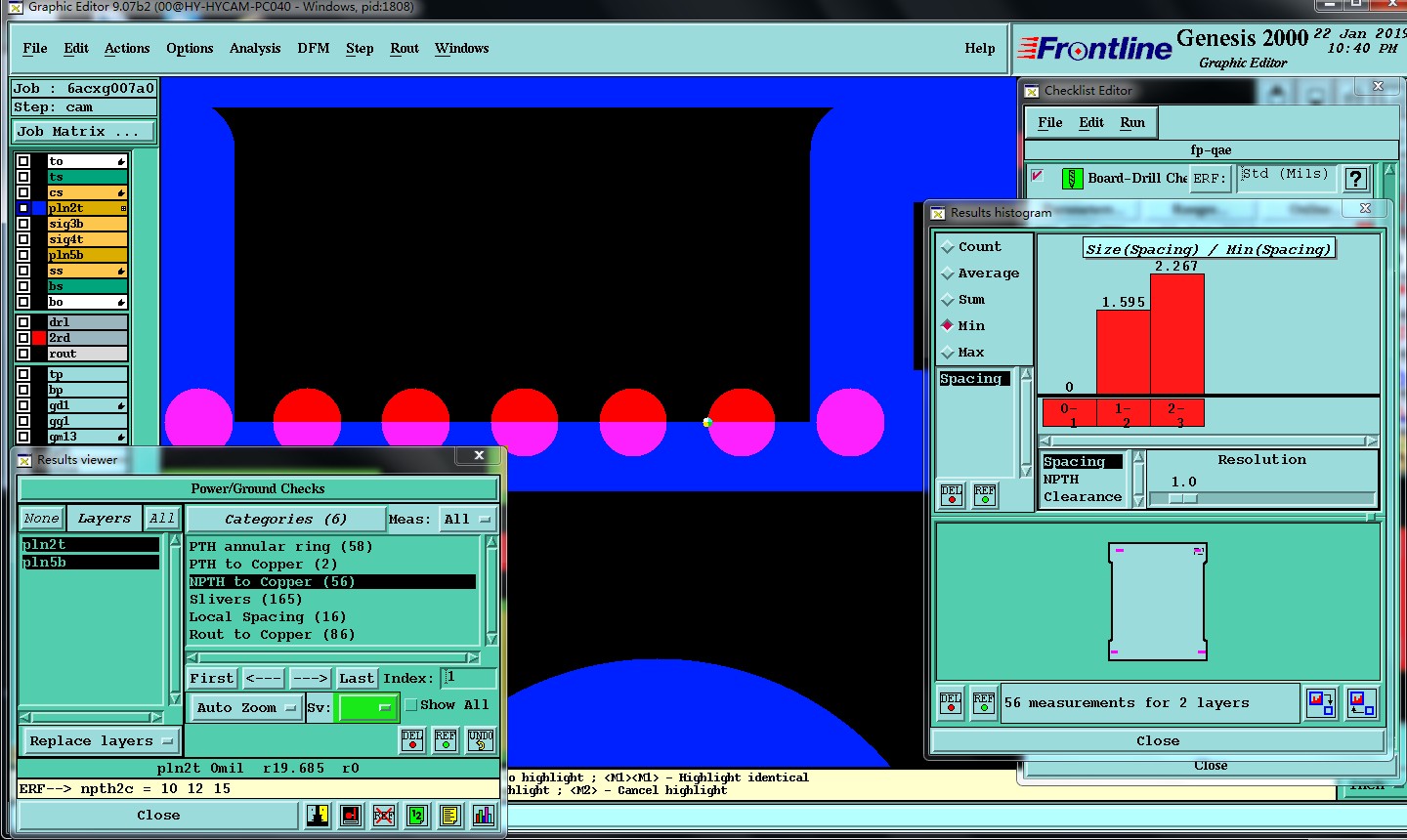Click the question mark help icon

click(1355, 179)
